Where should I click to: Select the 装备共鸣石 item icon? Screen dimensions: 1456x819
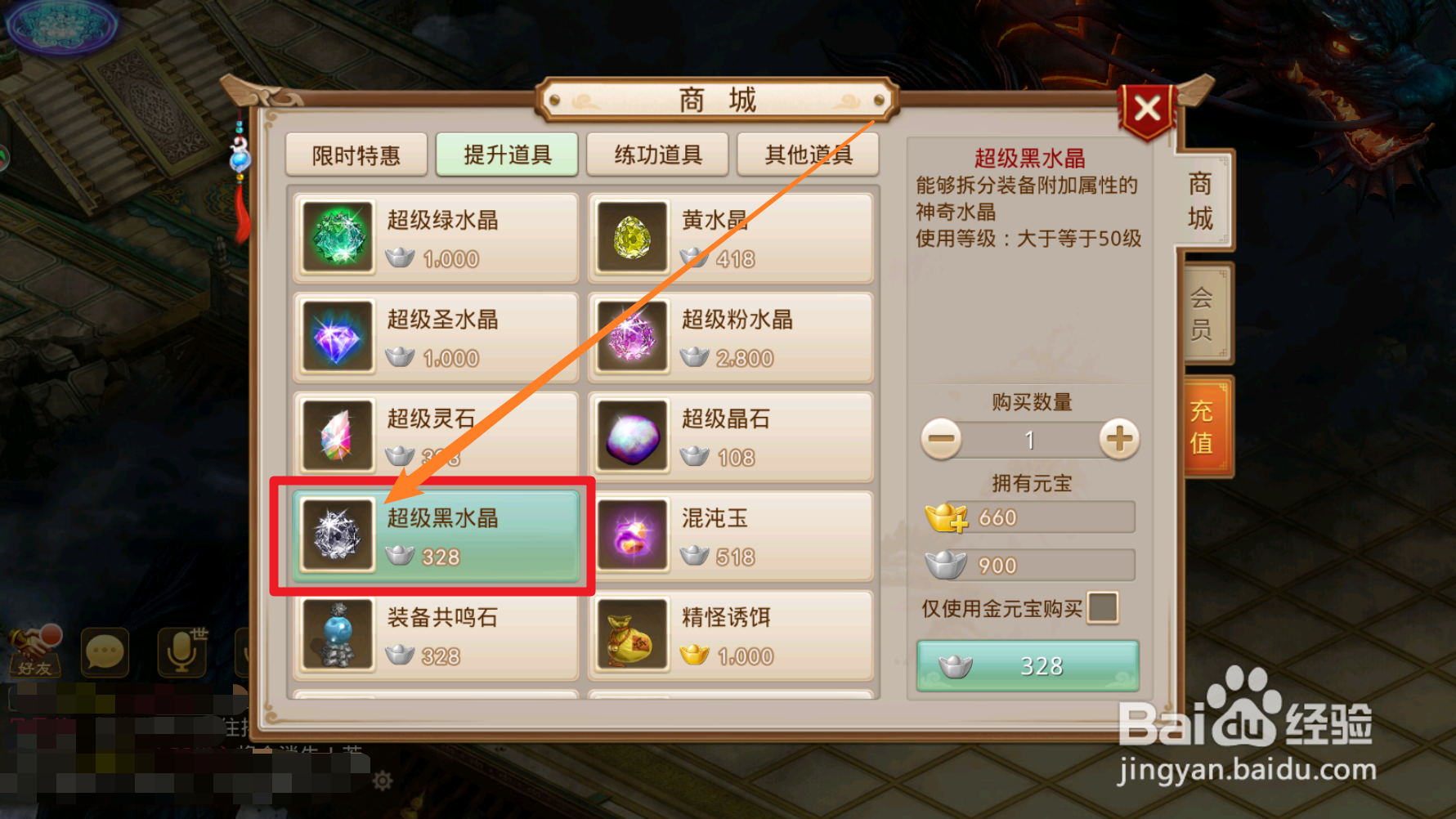click(x=338, y=635)
